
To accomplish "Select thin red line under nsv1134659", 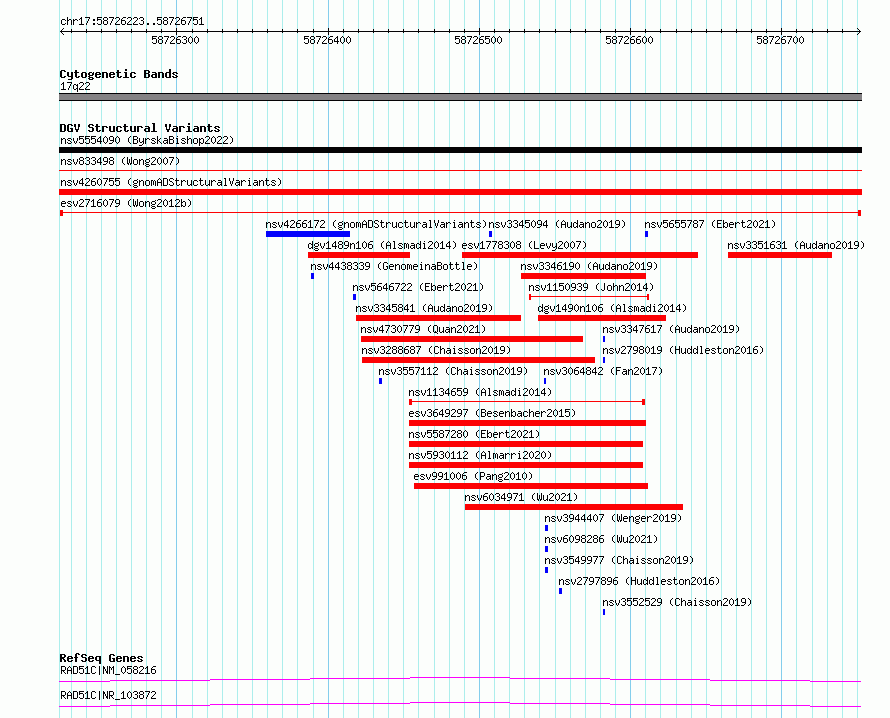I will pos(527,402).
